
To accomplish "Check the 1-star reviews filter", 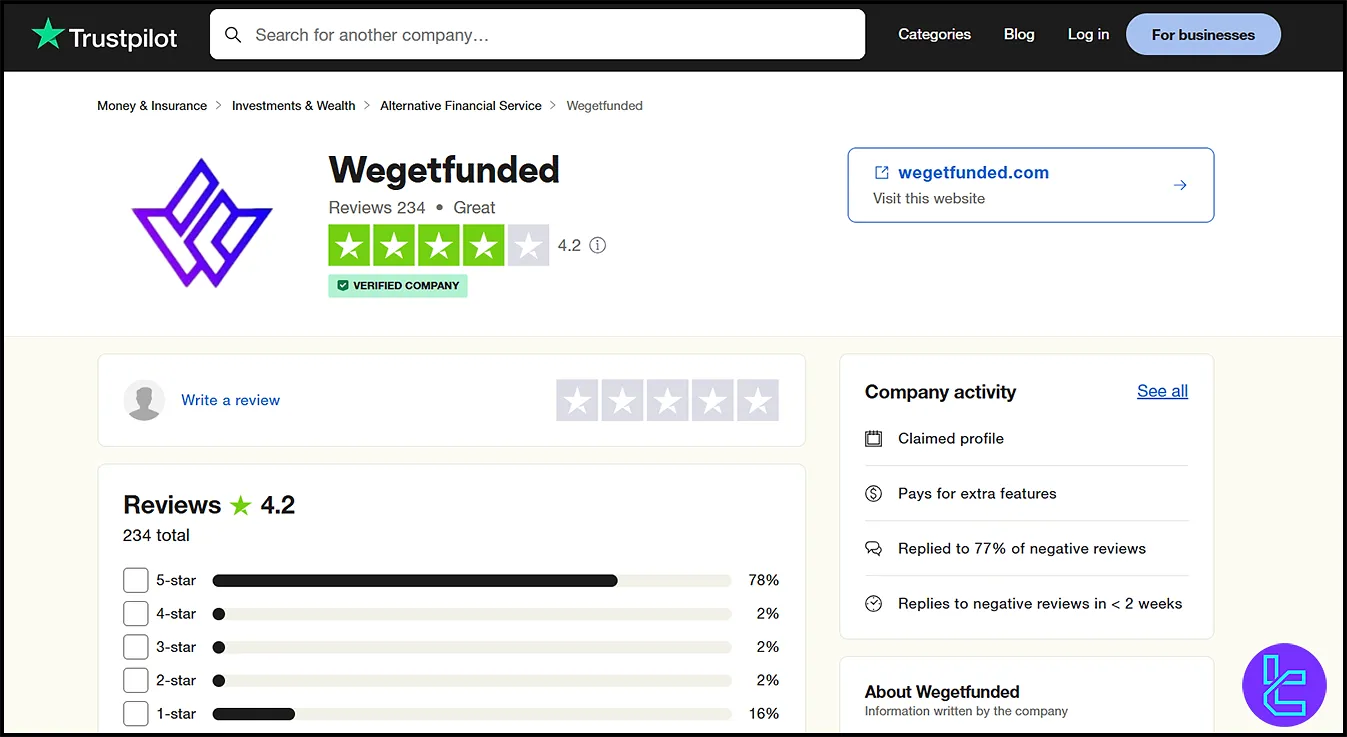I will (x=135, y=713).
